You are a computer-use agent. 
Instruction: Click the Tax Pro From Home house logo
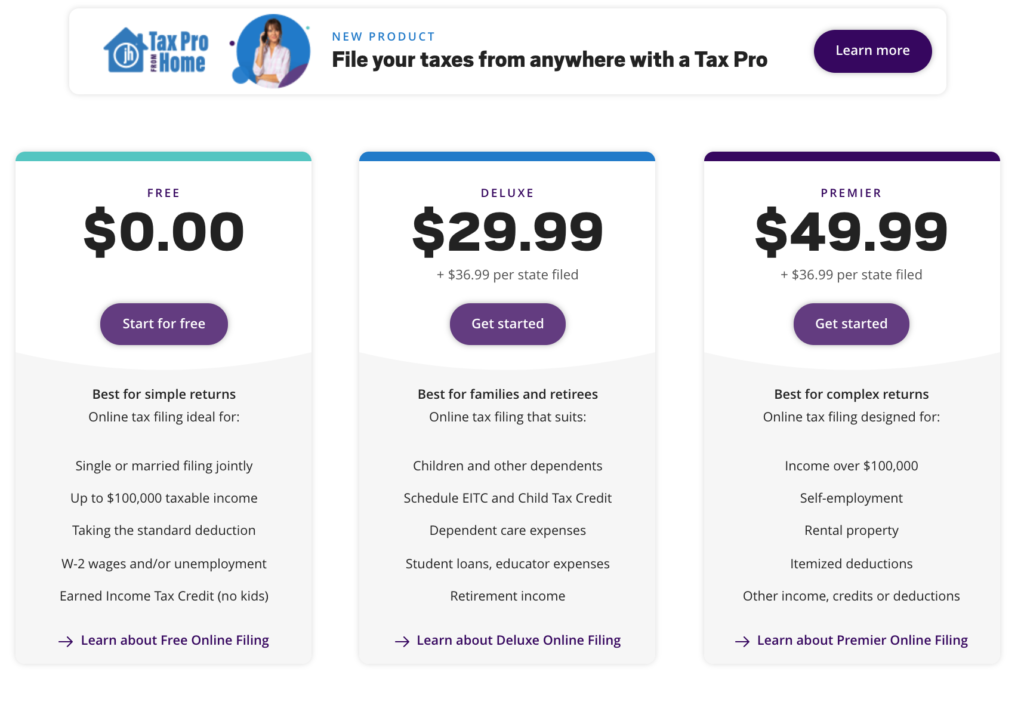tap(126, 48)
